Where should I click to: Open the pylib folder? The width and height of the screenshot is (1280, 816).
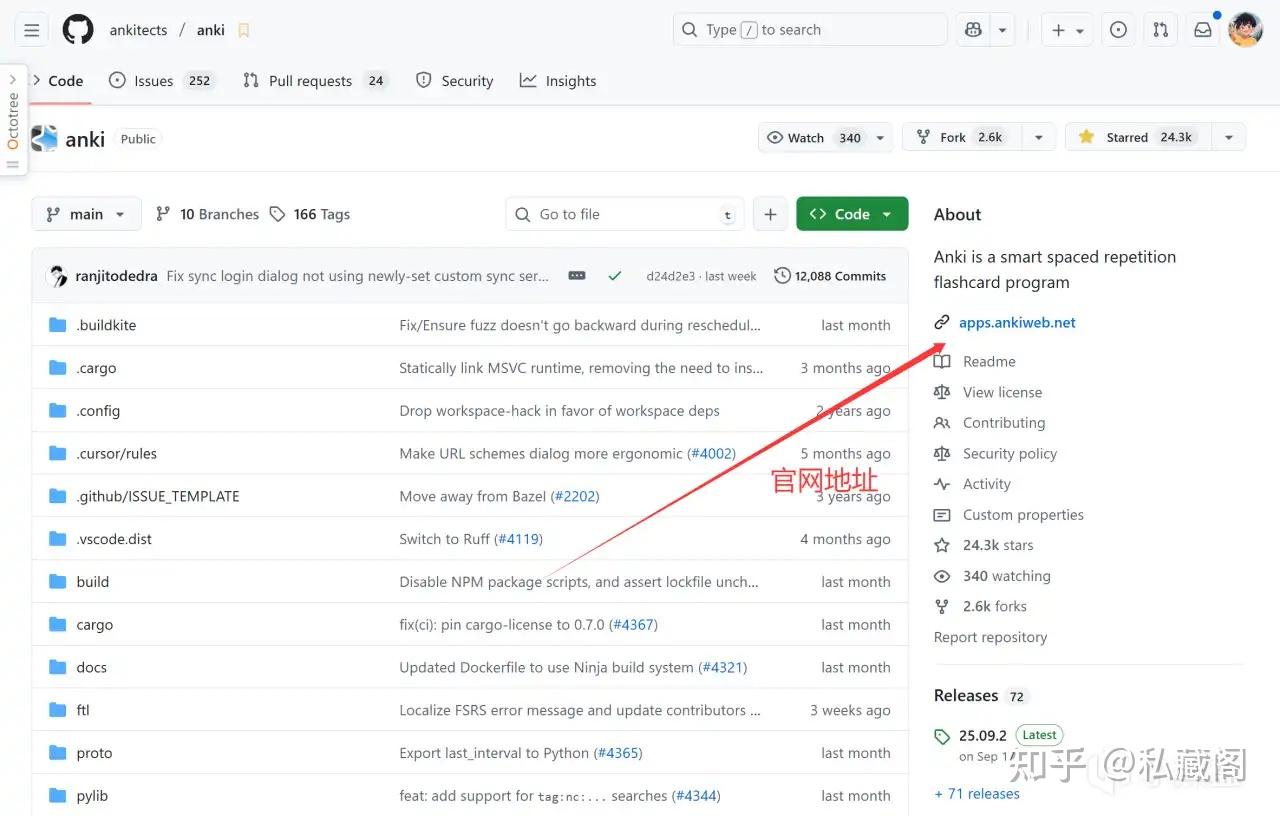(x=92, y=796)
